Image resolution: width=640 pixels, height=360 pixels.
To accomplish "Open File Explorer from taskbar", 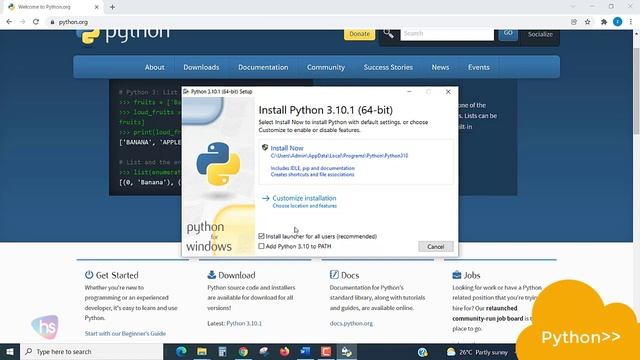I will pyautogui.click(x=202, y=351).
